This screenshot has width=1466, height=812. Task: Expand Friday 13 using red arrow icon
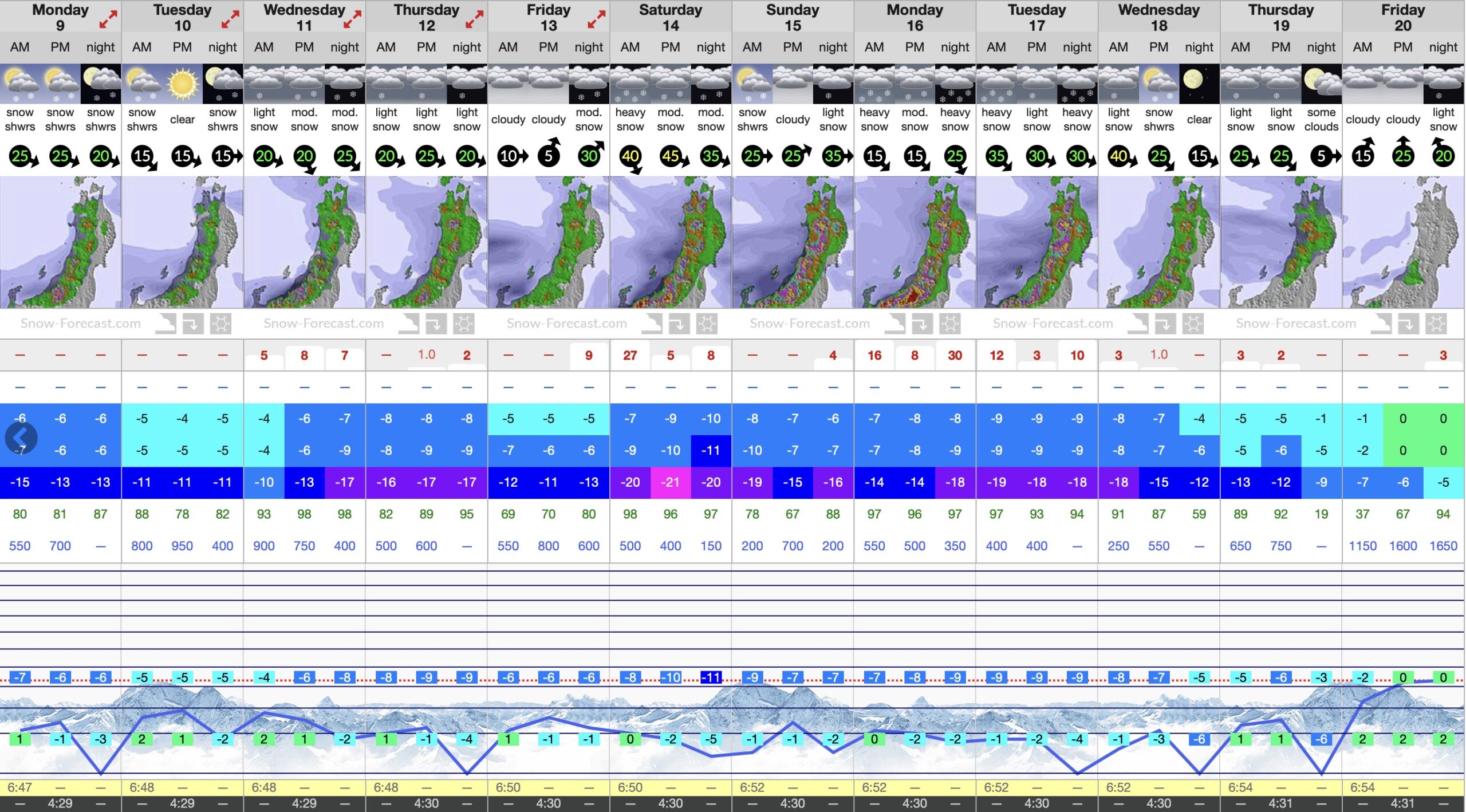coord(596,19)
